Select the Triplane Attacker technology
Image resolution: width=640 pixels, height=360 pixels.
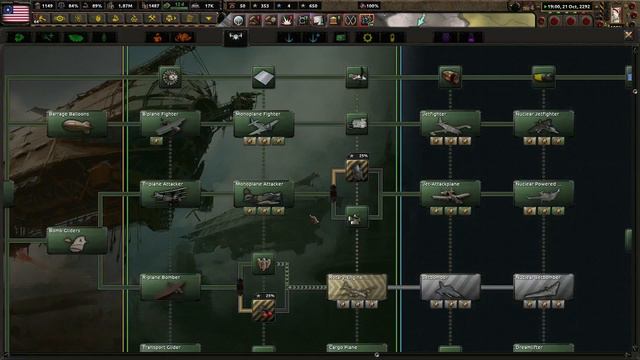click(170, 194)
